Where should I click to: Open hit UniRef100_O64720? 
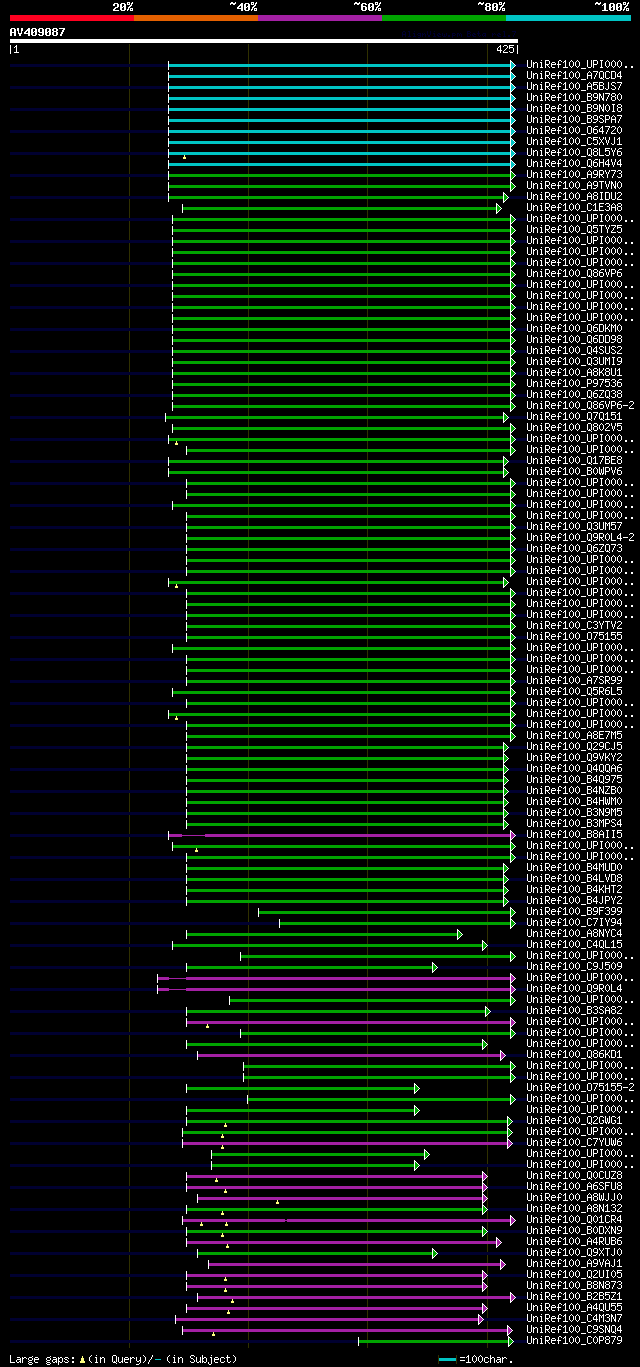pyautogui.click(x=574, y=130)
